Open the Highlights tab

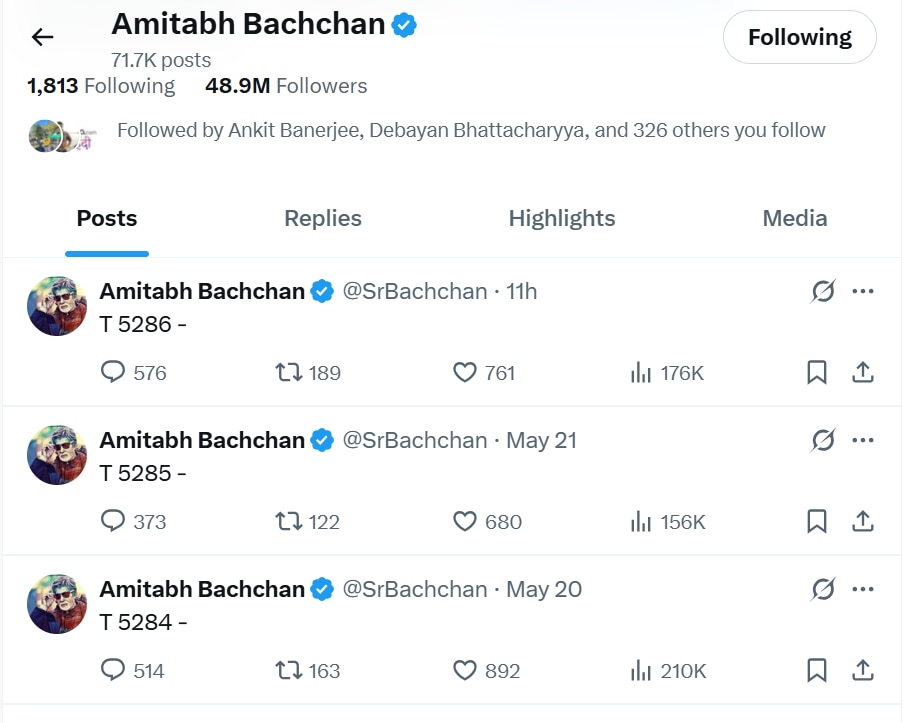pyautogui.click(x=562, y=219)
